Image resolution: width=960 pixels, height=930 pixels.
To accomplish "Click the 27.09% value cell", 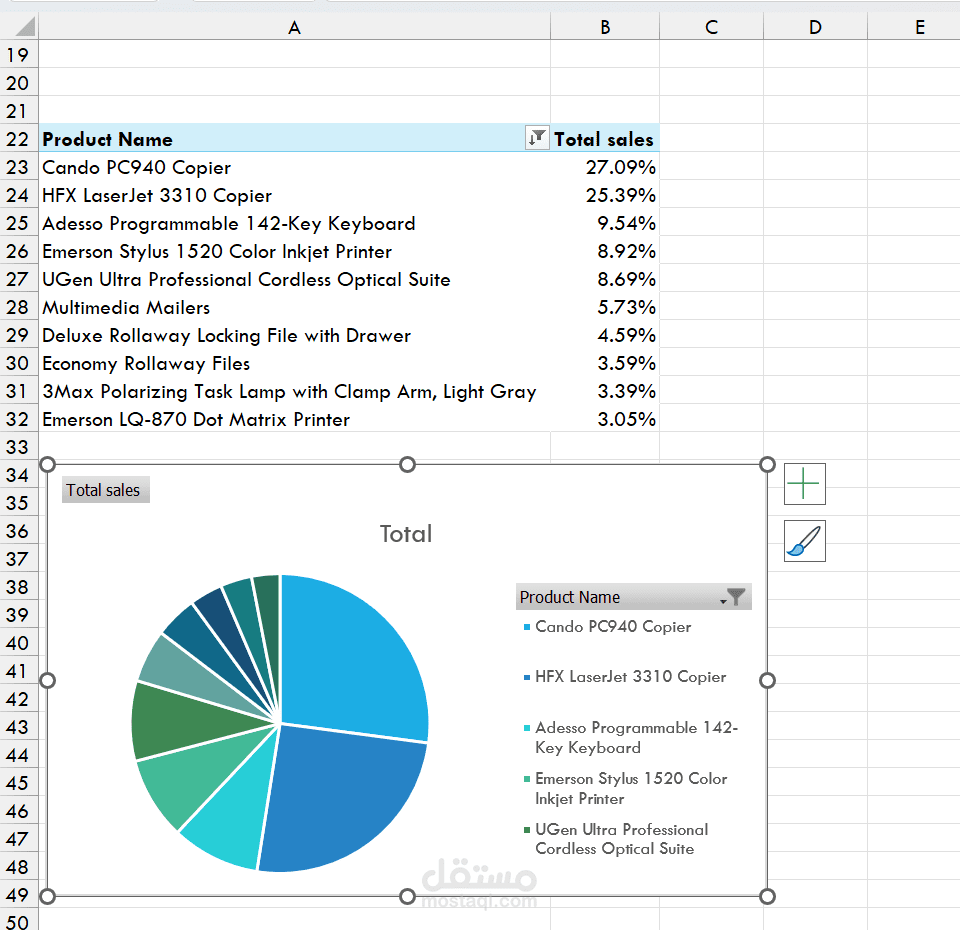I will (x=605, y=167).
